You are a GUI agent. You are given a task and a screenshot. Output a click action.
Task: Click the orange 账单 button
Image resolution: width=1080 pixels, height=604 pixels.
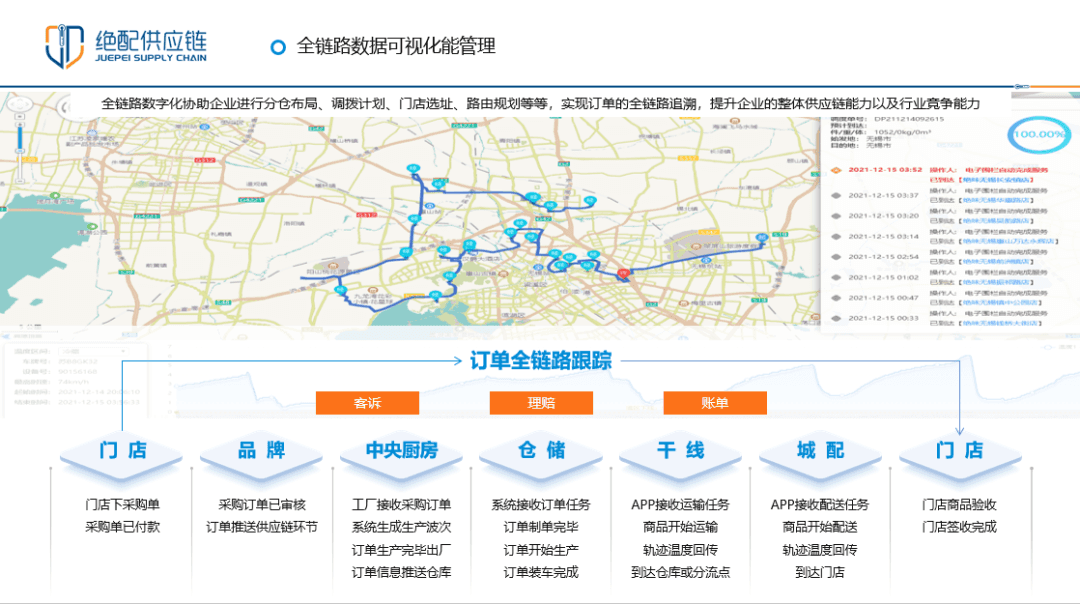[714, 402]
